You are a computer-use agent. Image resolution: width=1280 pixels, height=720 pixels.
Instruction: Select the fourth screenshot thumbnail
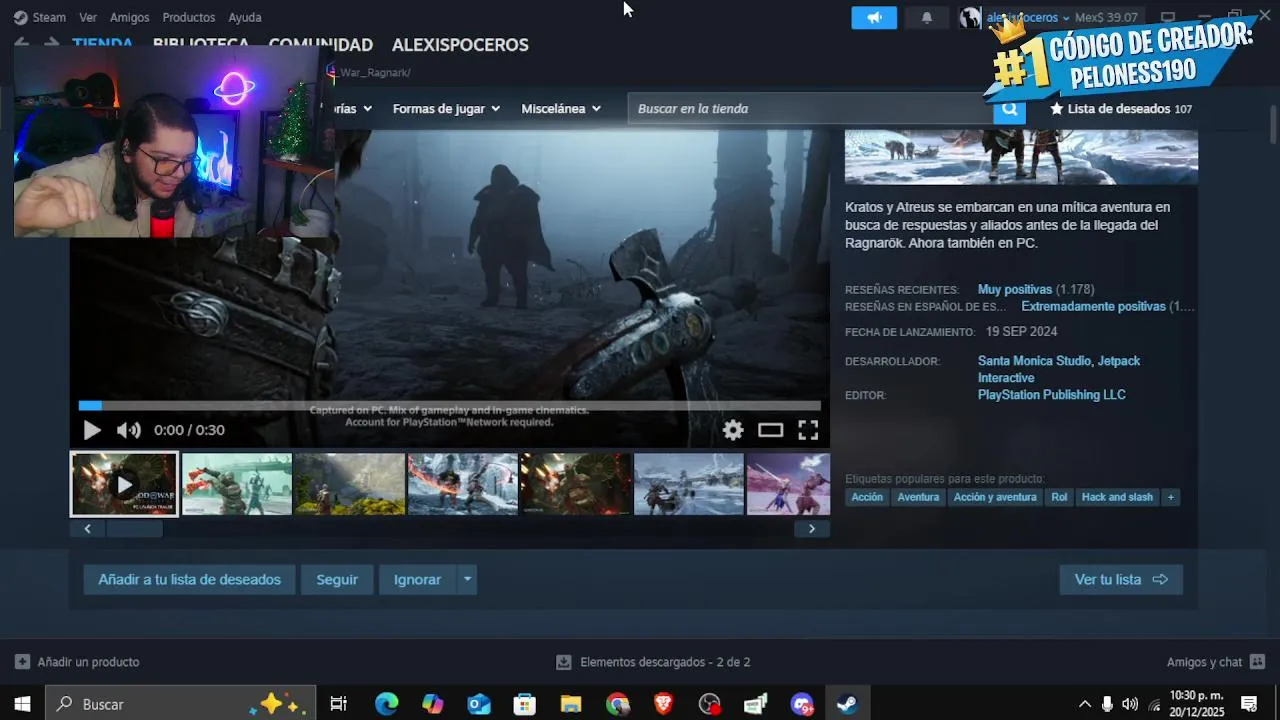point(463,484)
